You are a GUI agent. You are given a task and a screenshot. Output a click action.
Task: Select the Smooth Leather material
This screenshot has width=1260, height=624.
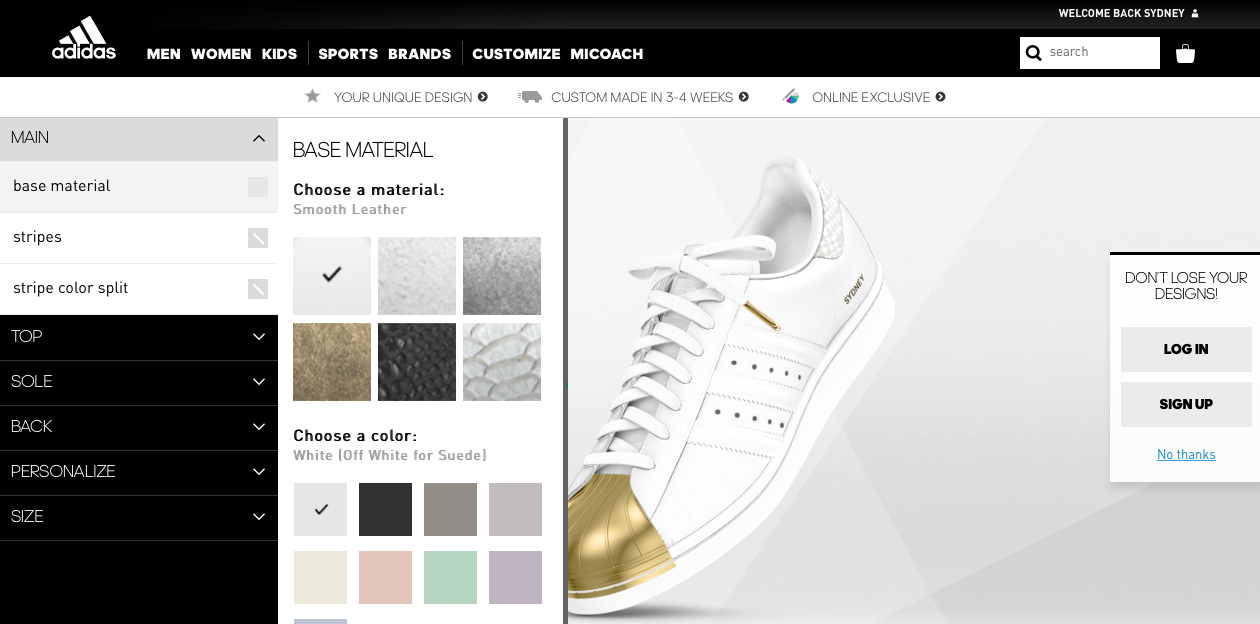pyautogui.click(x=332, y=275)
